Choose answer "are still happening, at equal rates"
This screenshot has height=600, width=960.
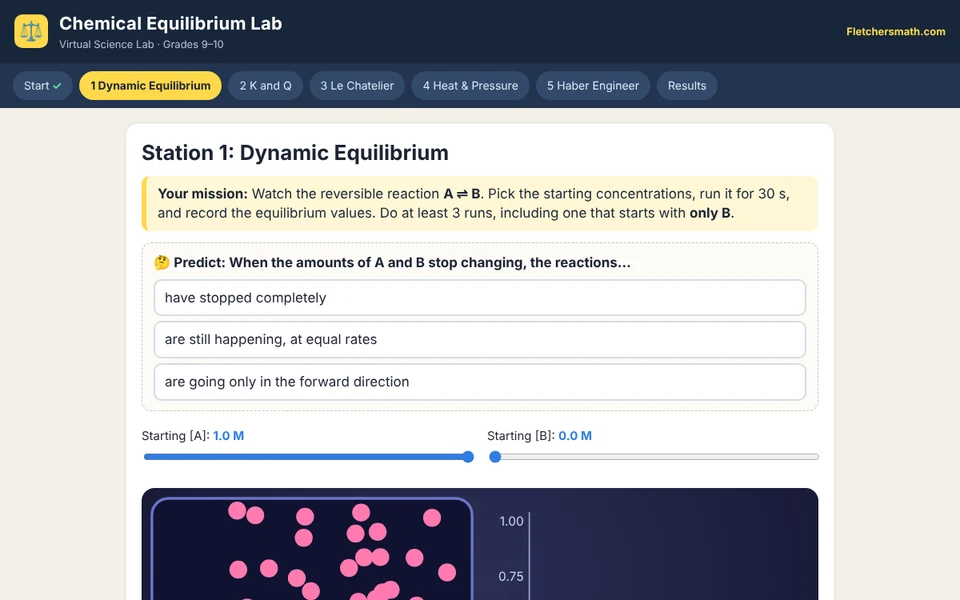[480, 339]
